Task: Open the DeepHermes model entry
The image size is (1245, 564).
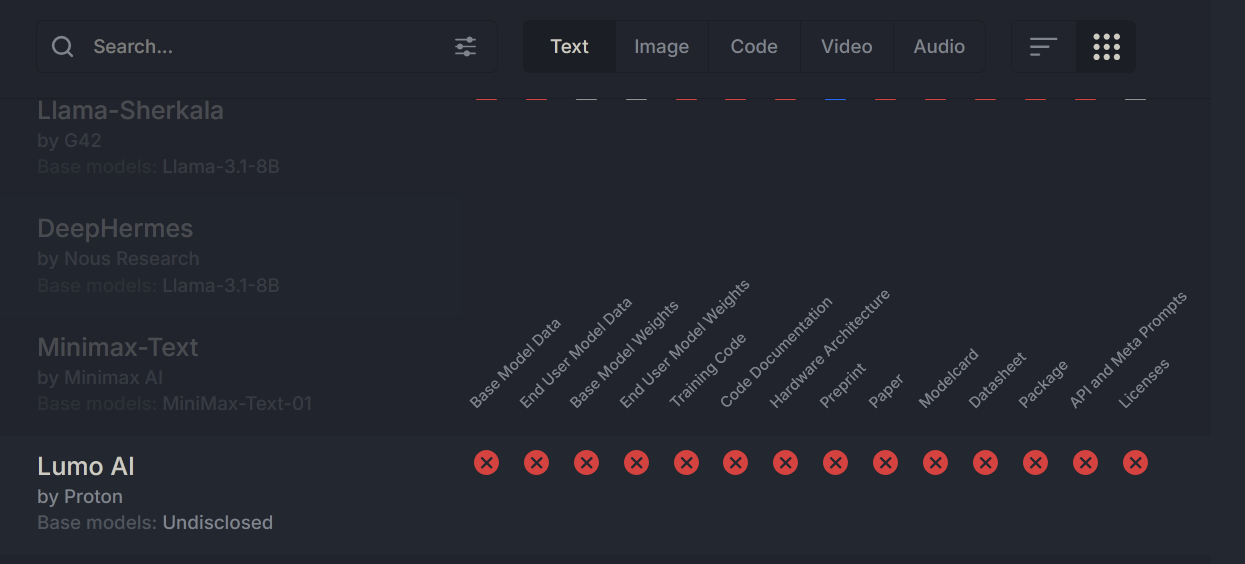Action: click(115, 228)
